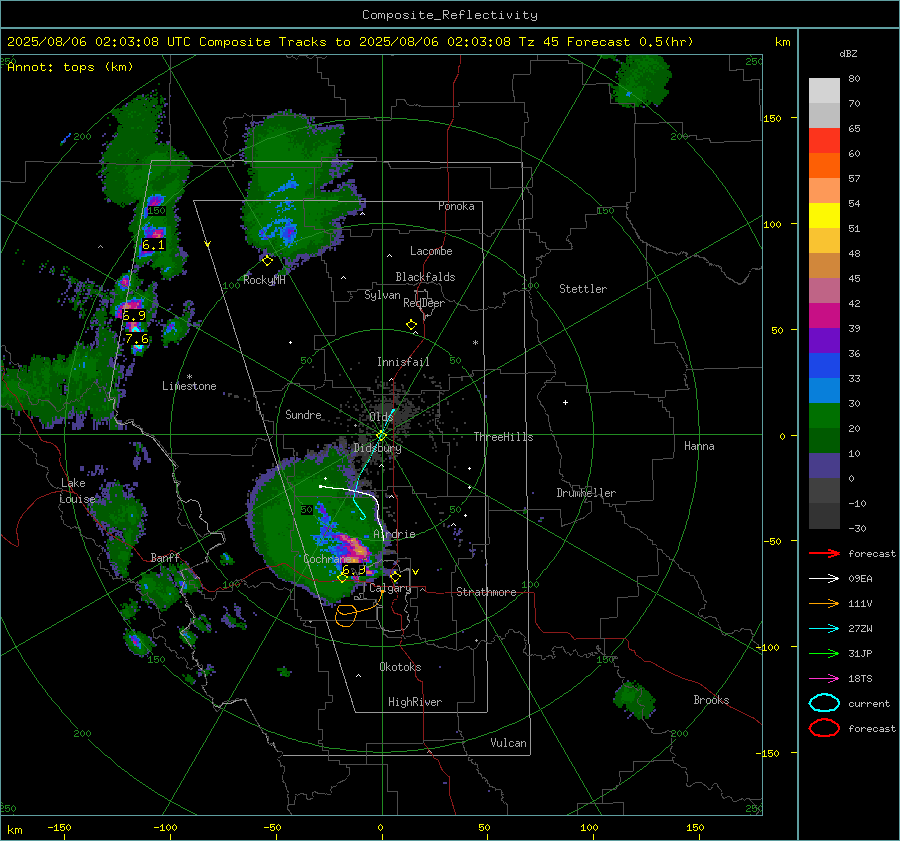Screen dimensions: 900x841
Task: Click the Strathmore city label
Action: [x=487, y=592]
